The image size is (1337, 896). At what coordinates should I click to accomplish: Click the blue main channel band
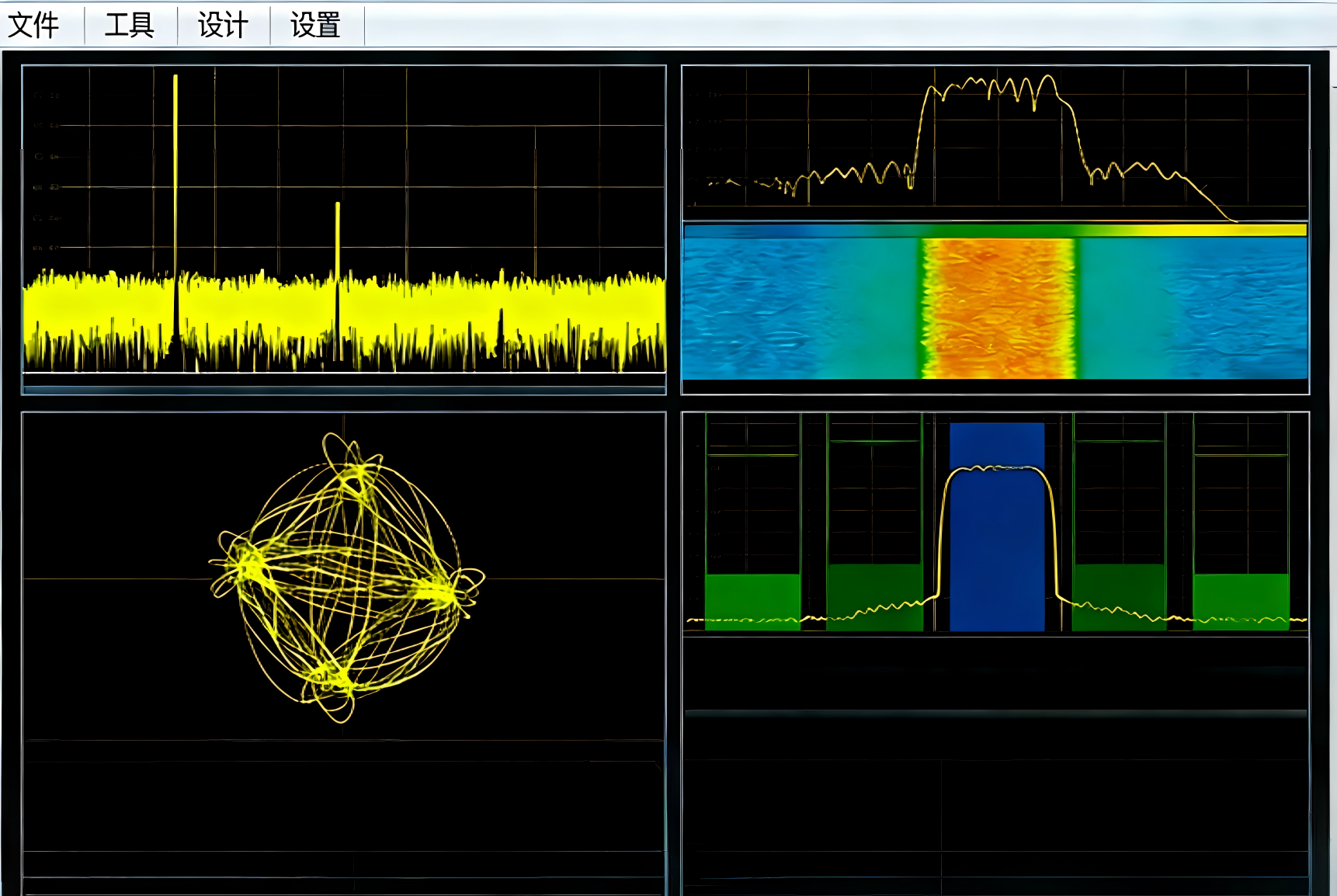(x=997, y=526)
